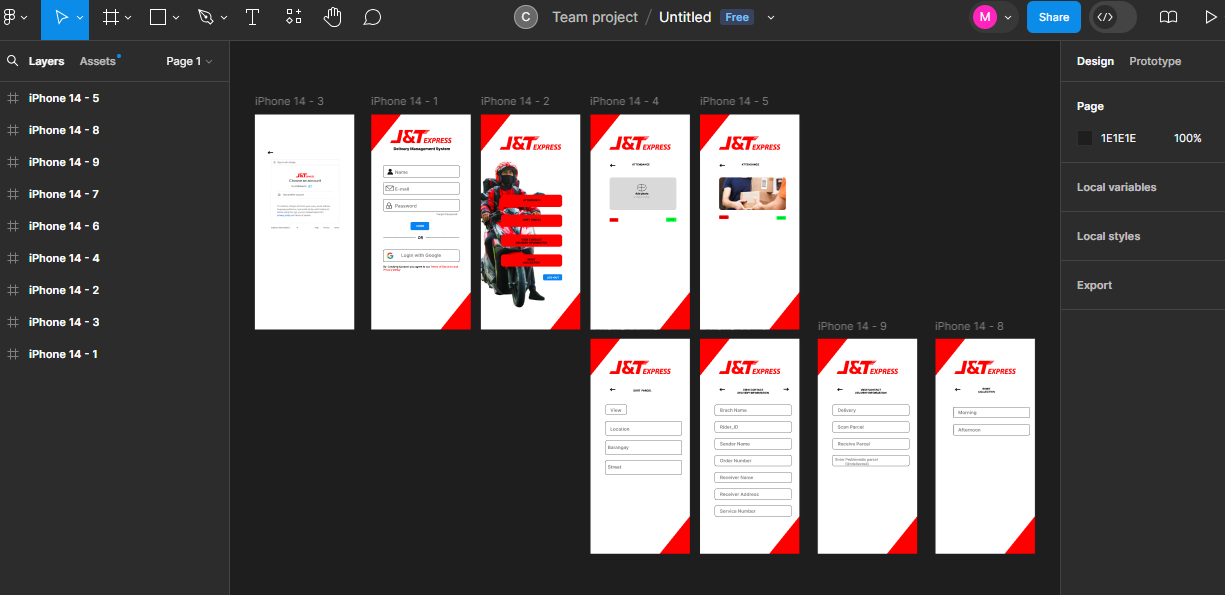The width and height of the screenshot is (1225, 595).
Task: Click the user avatar labeled M
Action: (984, 17)
